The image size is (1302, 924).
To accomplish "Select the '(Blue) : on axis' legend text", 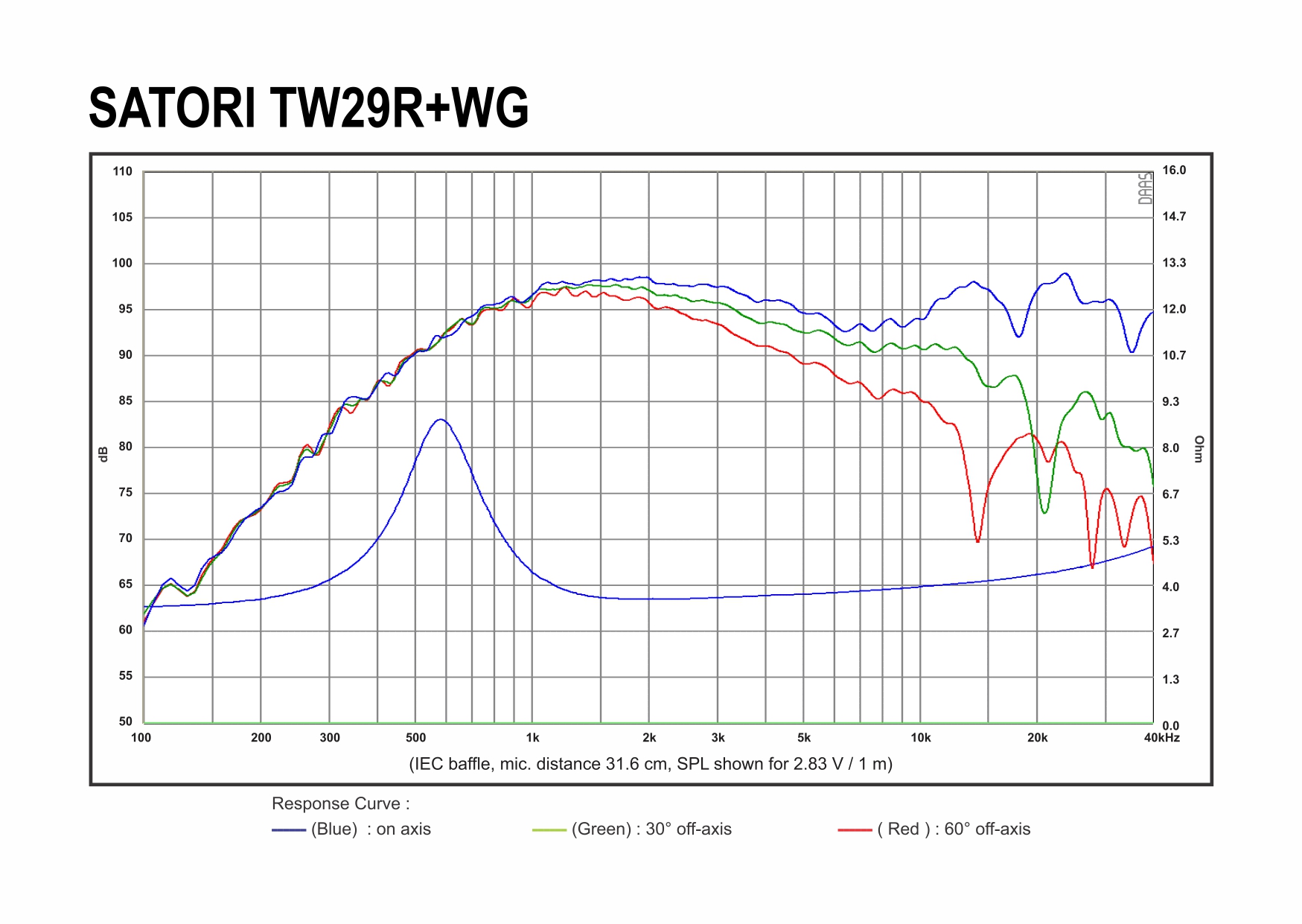I will pyautogui.click(x=371, y=829).
